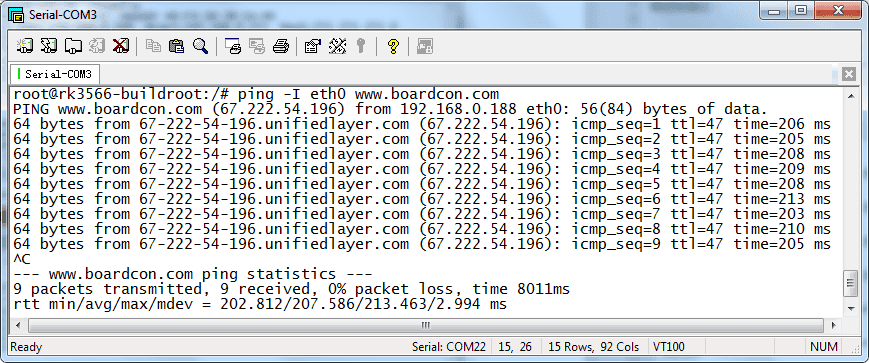The image size is (869, 363).
Task: Click the 15, 26 cursor position
Action: coord(515,347)
